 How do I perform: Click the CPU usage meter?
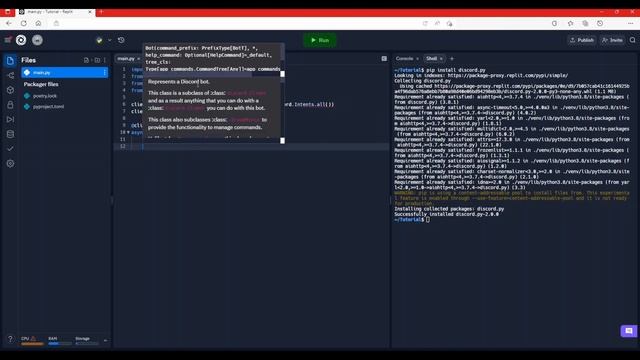pos(32,340)
